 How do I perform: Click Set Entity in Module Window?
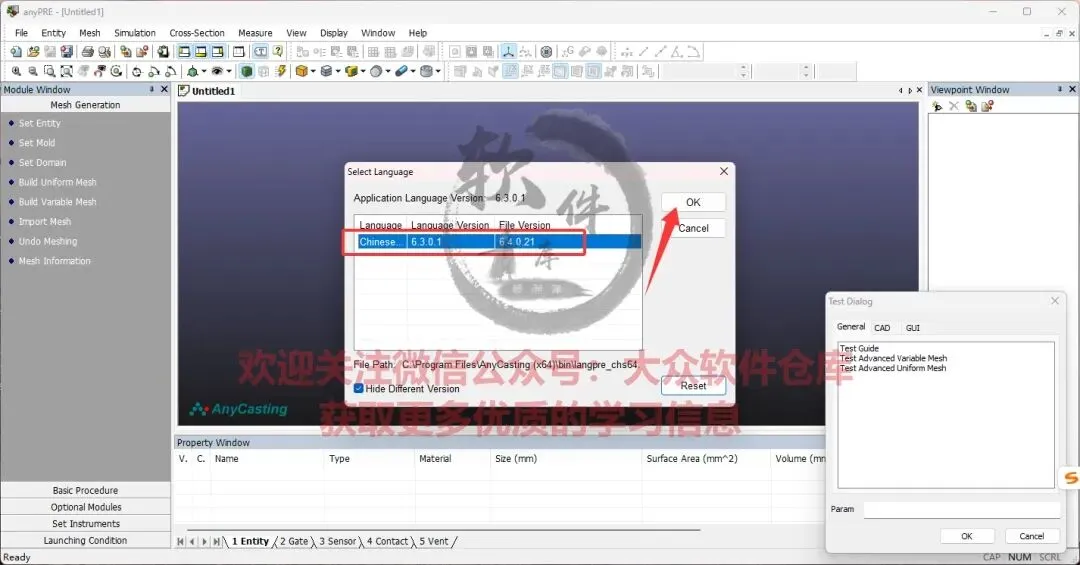point(39,123)
